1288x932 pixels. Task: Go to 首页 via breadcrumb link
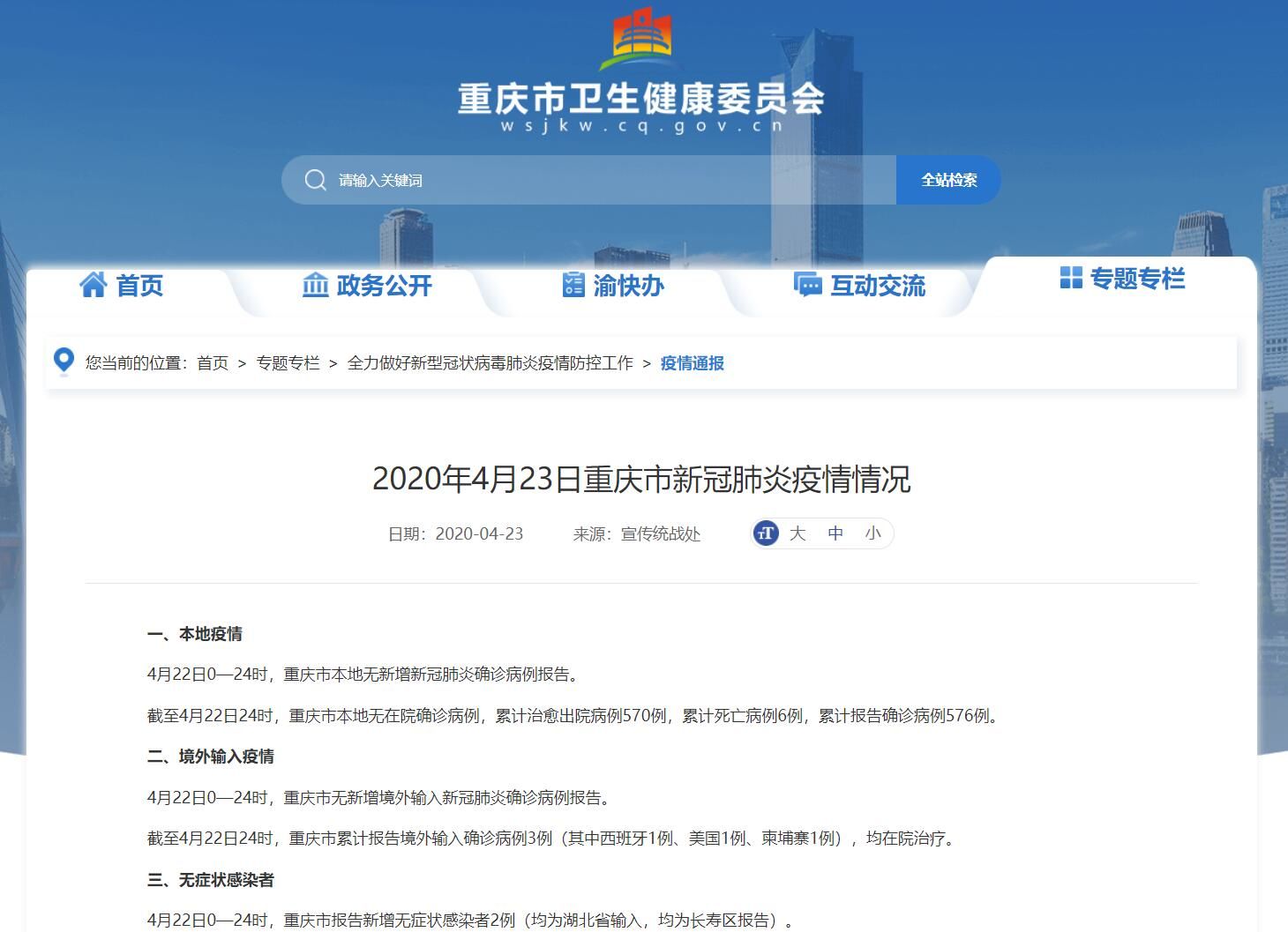click(x=212, y=363)
